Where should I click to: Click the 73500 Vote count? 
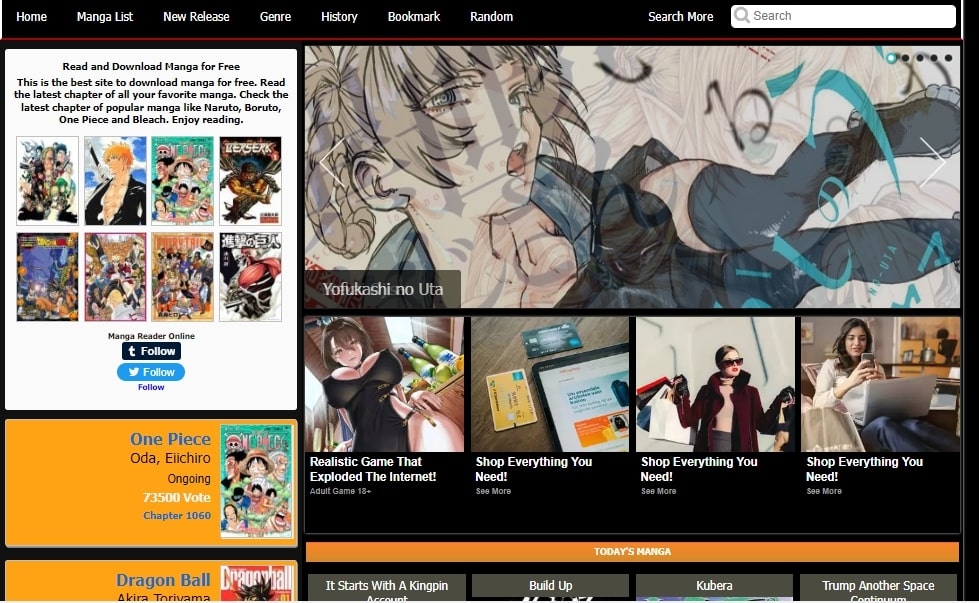coord(177,498)
